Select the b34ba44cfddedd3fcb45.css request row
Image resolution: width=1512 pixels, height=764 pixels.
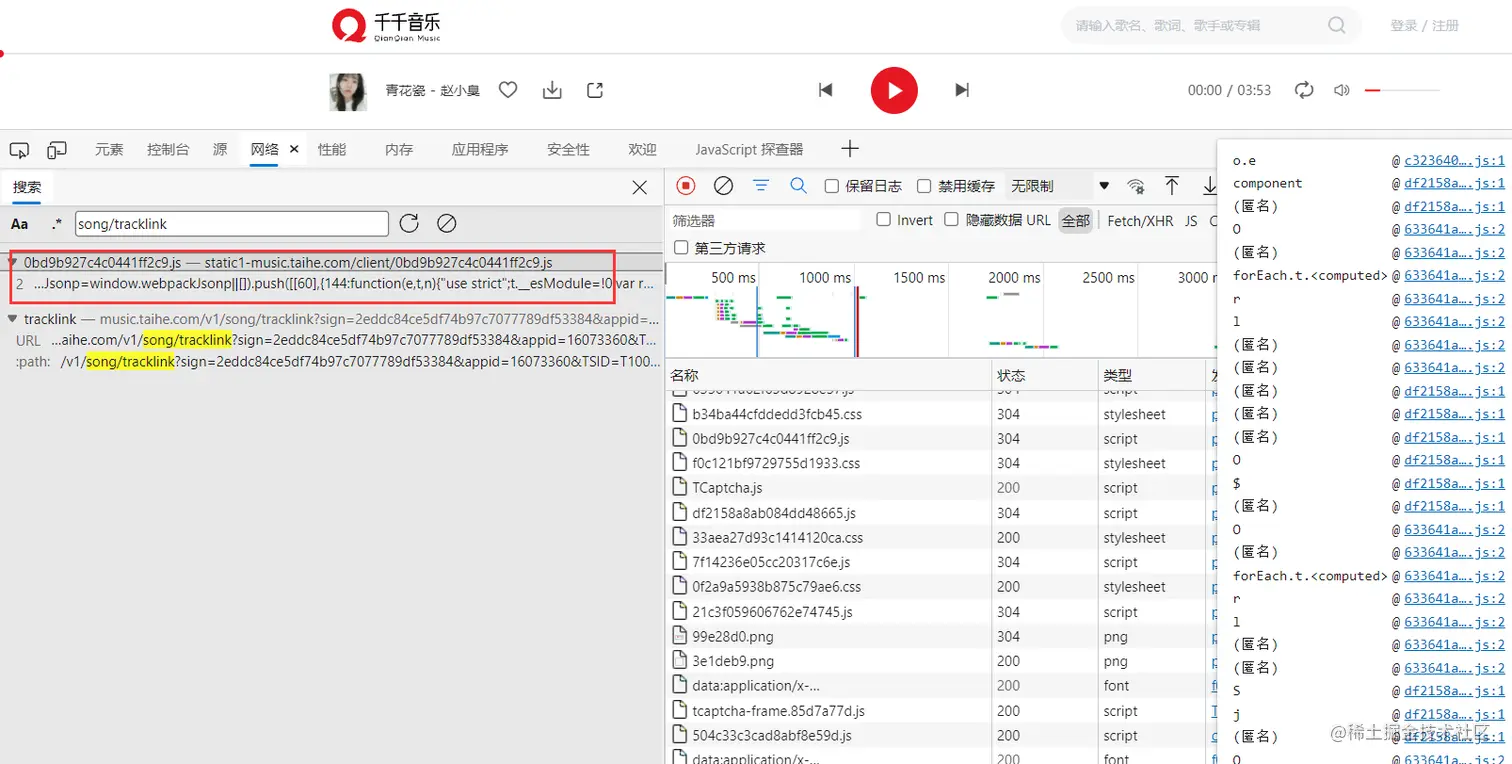click(x=940, y=414)
